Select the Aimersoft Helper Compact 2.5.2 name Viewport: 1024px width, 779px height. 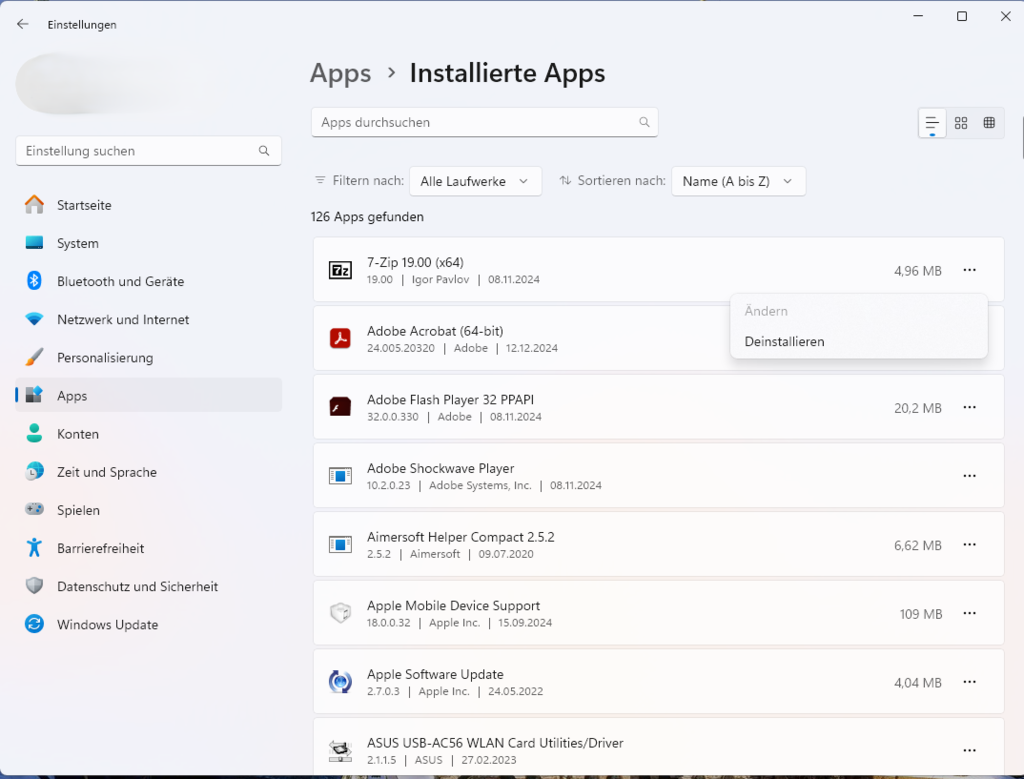460,537
